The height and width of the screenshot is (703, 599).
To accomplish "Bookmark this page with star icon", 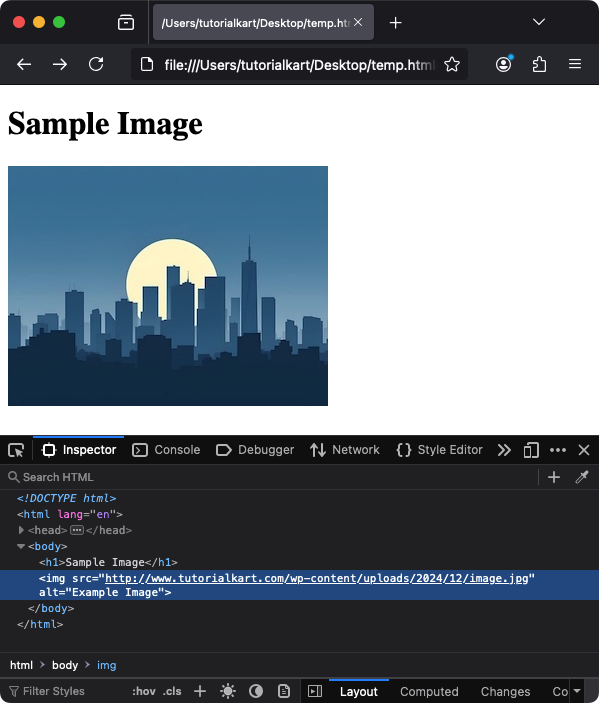I will (x=452, y=65).
